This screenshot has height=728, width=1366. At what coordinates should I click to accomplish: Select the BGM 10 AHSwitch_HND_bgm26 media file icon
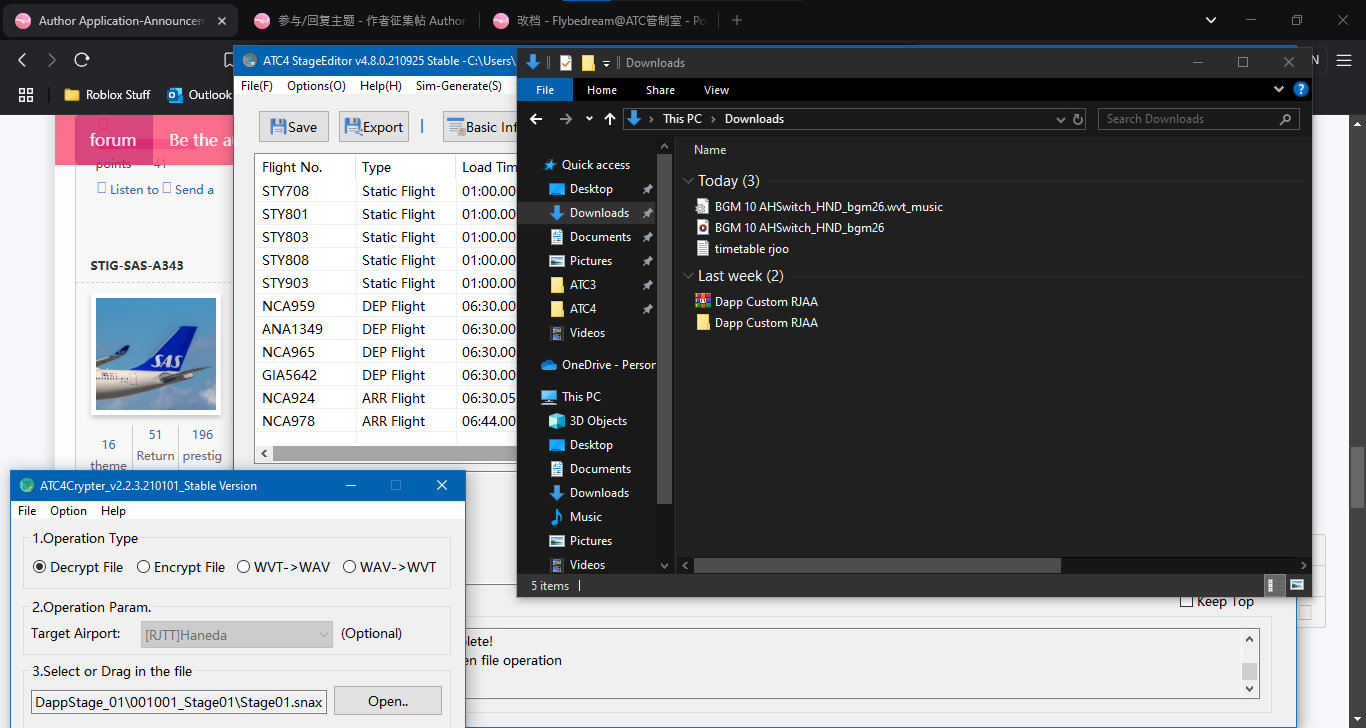tap(703, 228)
